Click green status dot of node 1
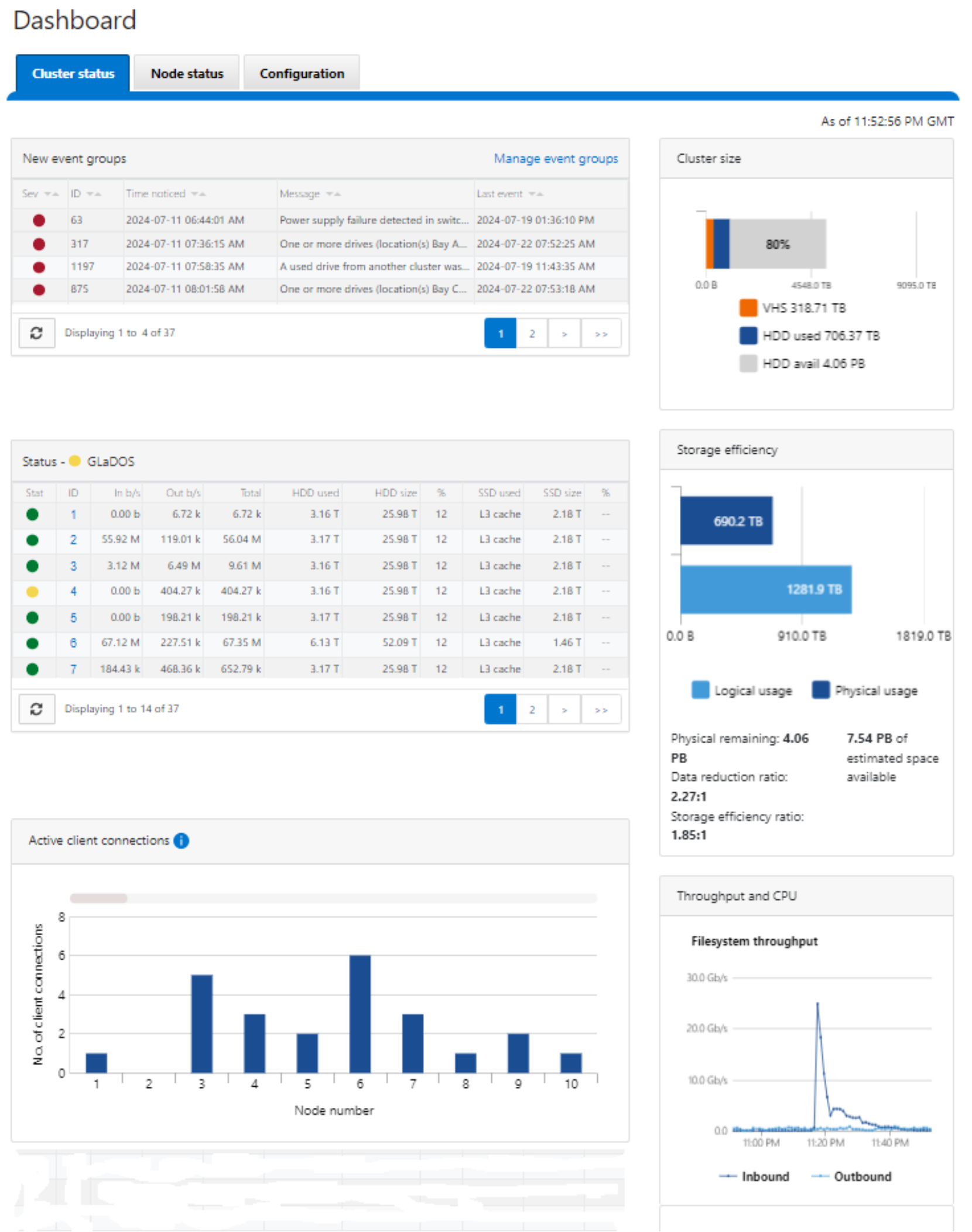This screenshot has height=1232, width=972. [33, 514]
